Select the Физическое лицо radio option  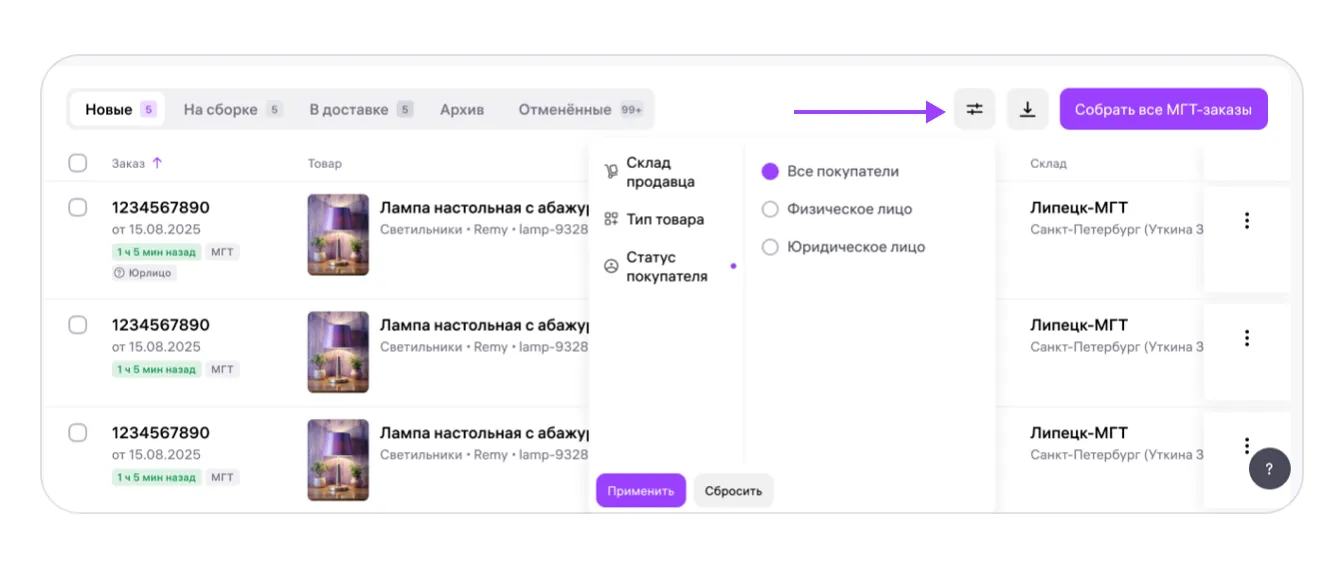point(770,209)
